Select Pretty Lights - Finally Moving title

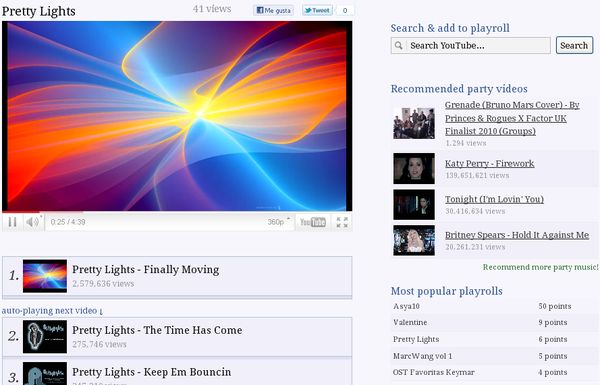(x=145, y=270)
